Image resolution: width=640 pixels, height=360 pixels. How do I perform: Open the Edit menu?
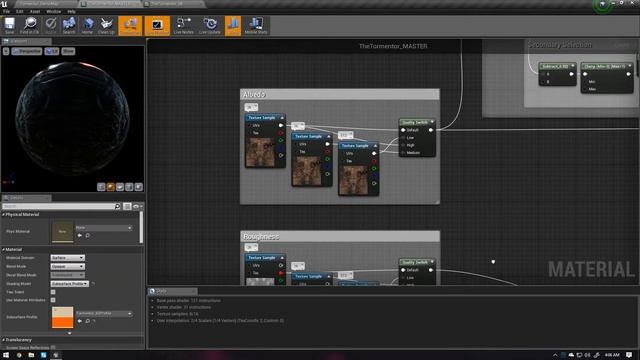(x=19, y=11)
